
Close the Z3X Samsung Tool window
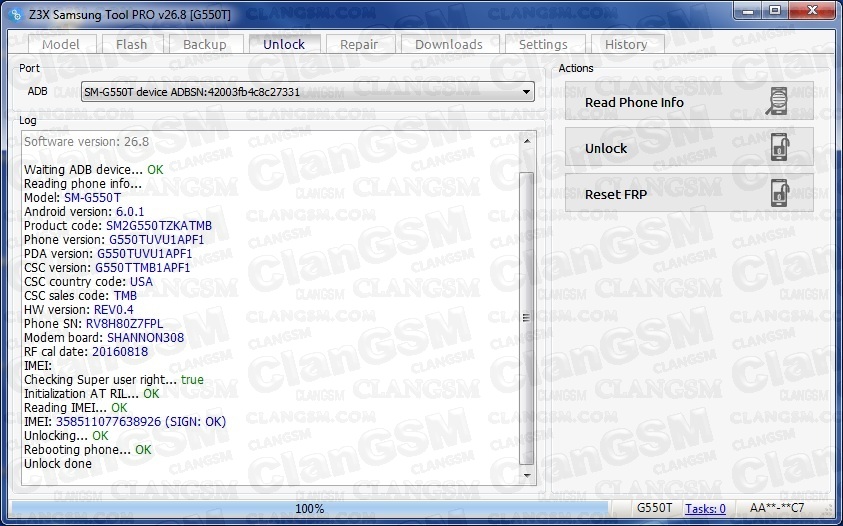812,11
